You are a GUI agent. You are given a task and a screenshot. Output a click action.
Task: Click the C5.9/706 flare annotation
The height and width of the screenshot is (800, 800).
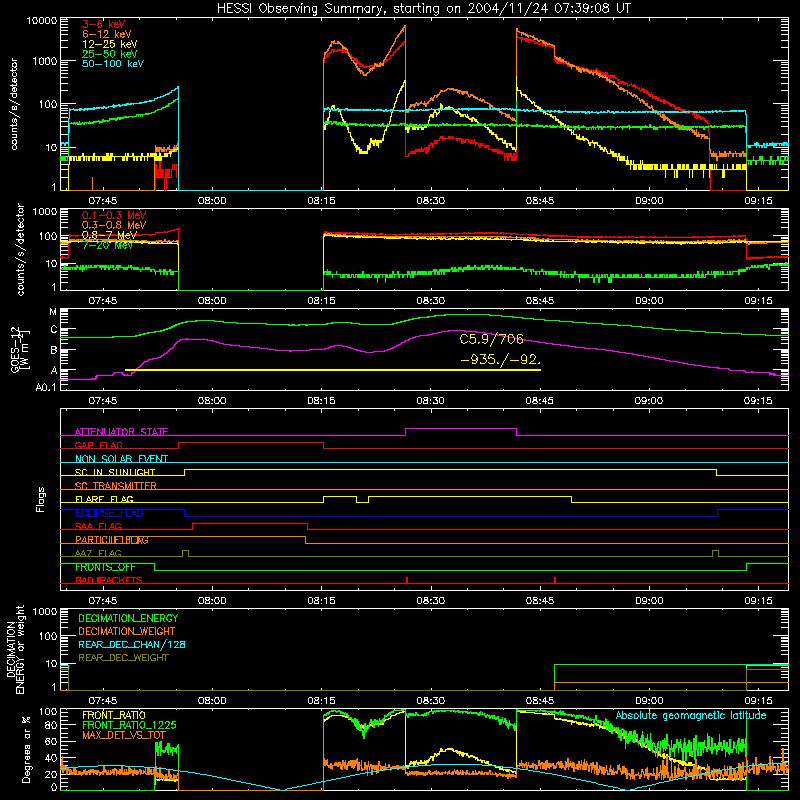[491, 339]
